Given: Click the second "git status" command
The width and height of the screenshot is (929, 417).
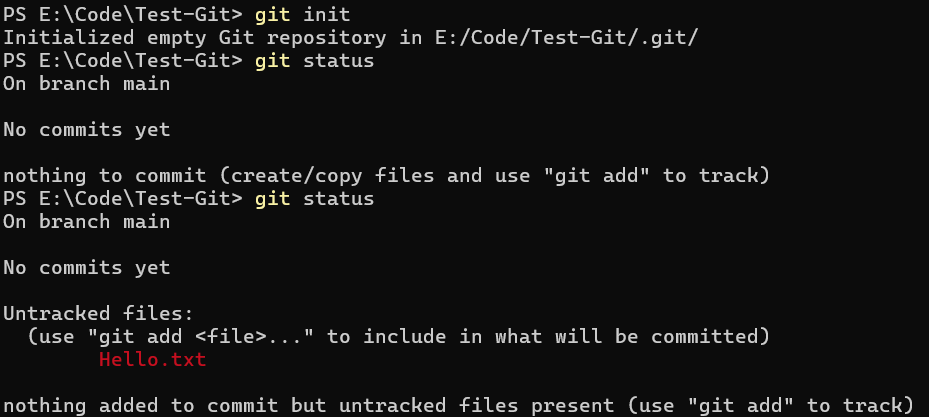Looking at the screenshot, I should (314, 199).
